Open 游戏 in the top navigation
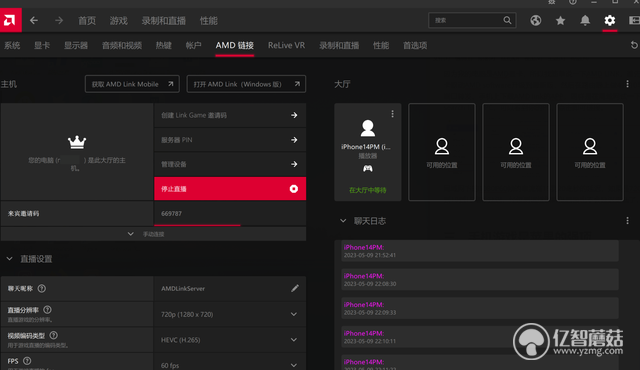Screen dimensions: 640x370 pos(119,20)
